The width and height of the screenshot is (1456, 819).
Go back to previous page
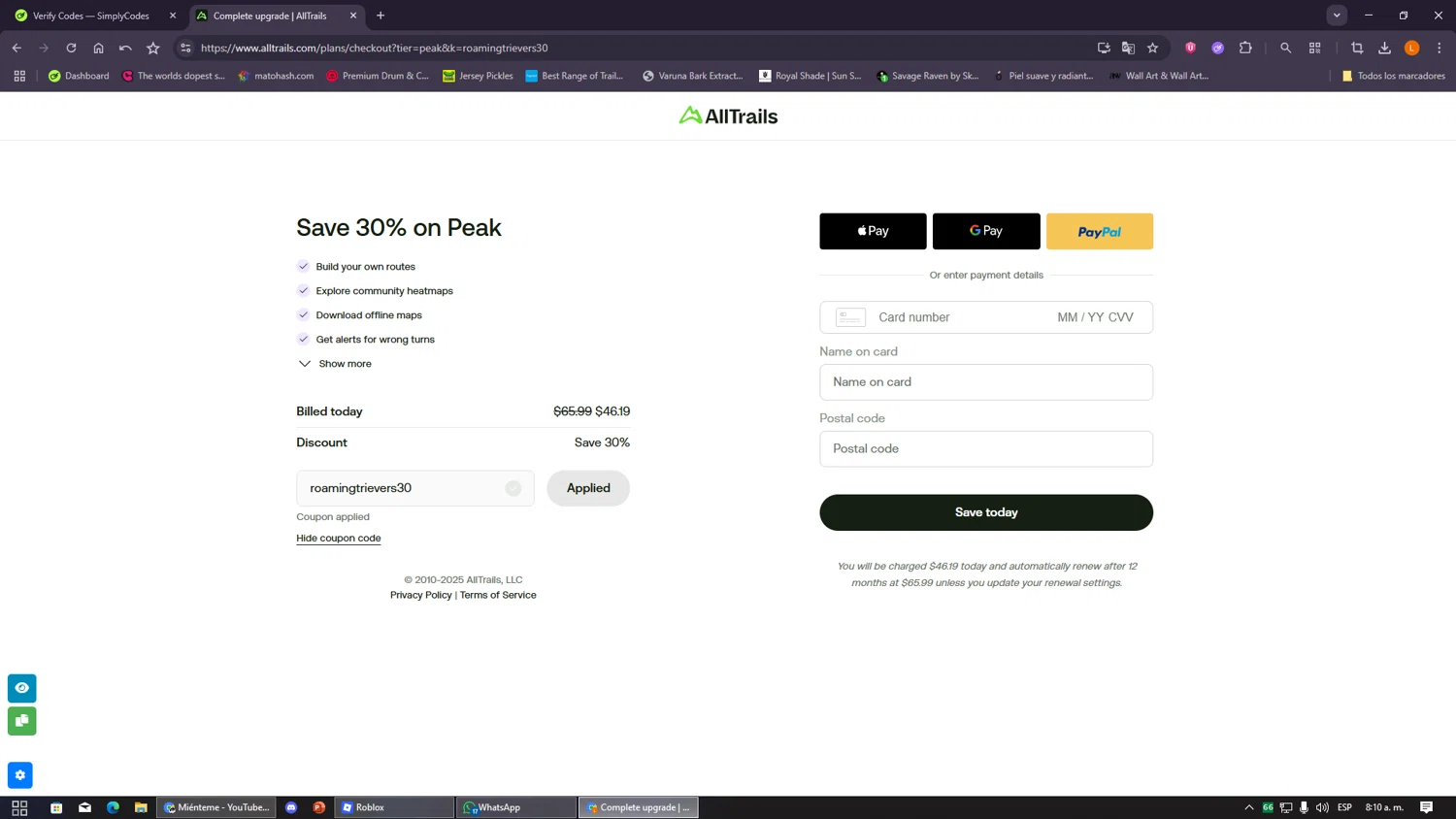(17, 48)
